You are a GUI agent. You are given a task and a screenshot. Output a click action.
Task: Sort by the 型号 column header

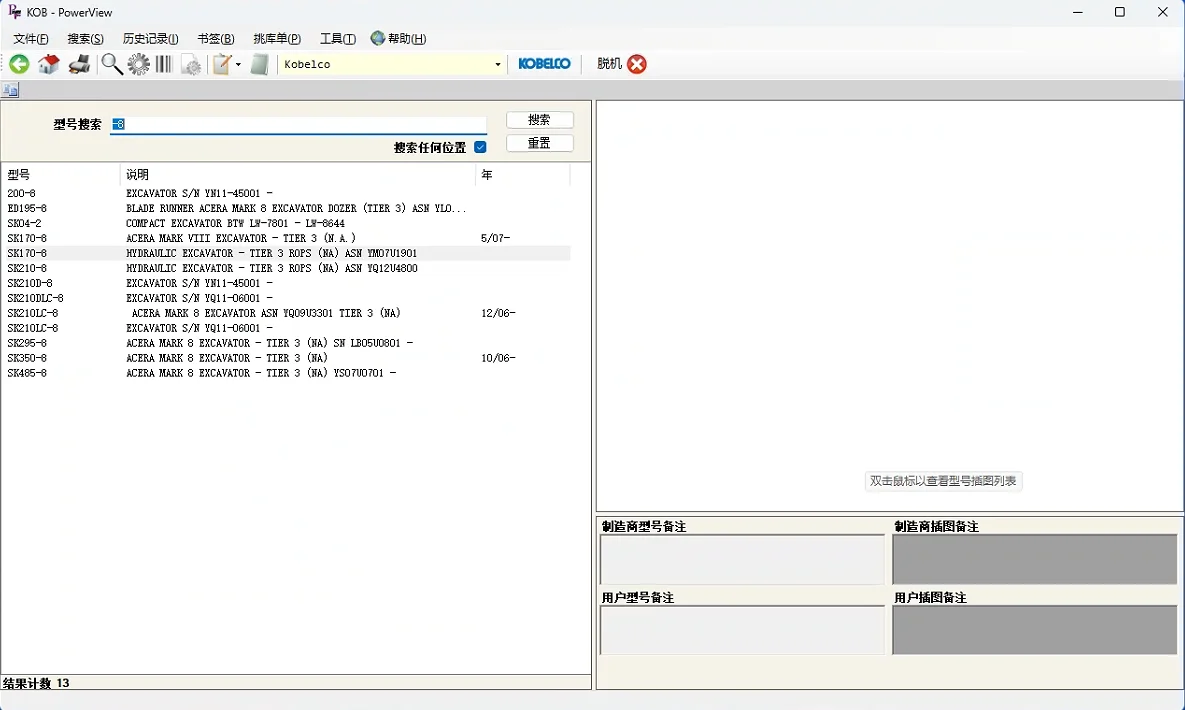coord(60,175)
